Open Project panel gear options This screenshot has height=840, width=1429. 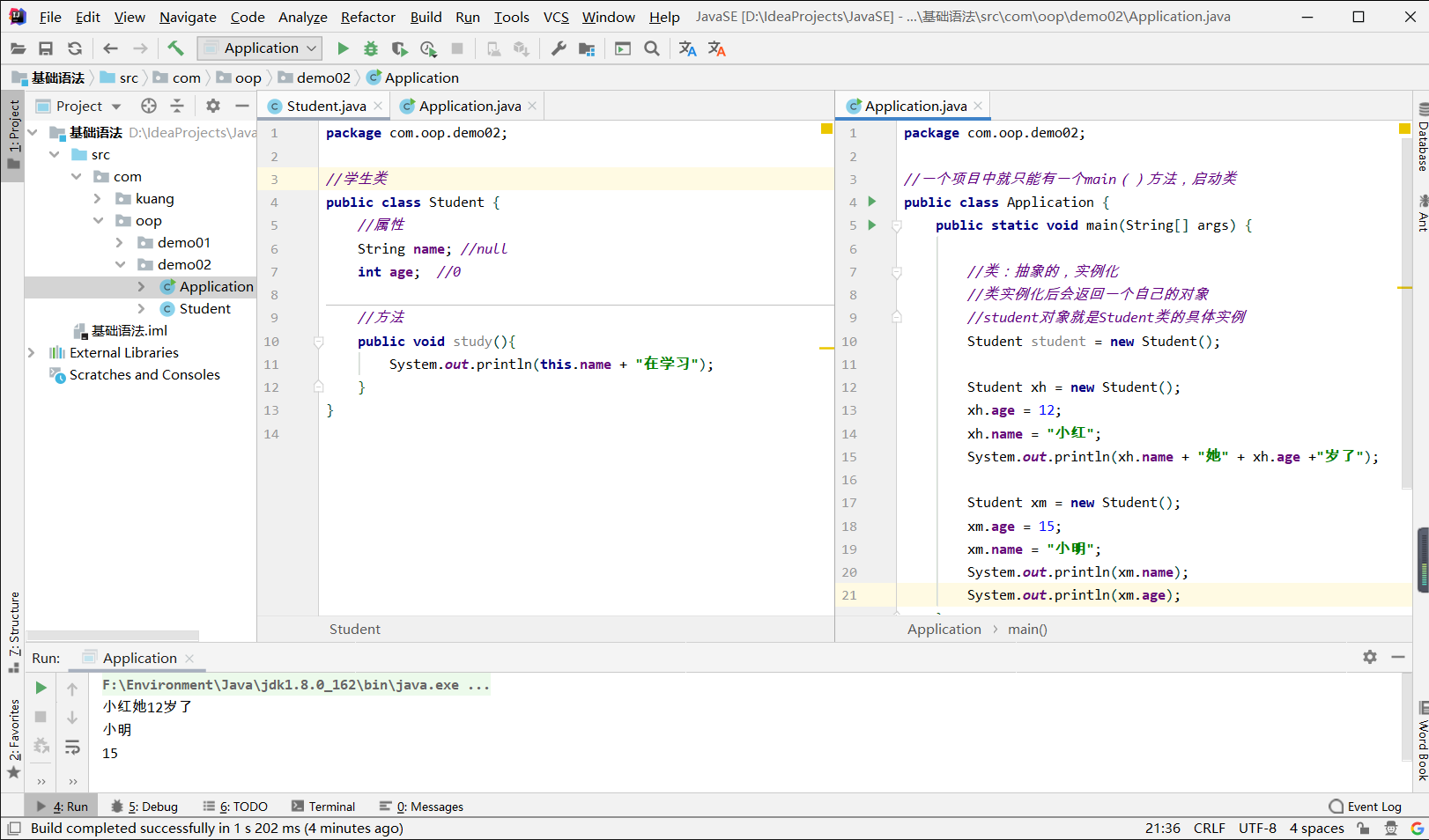213,106
